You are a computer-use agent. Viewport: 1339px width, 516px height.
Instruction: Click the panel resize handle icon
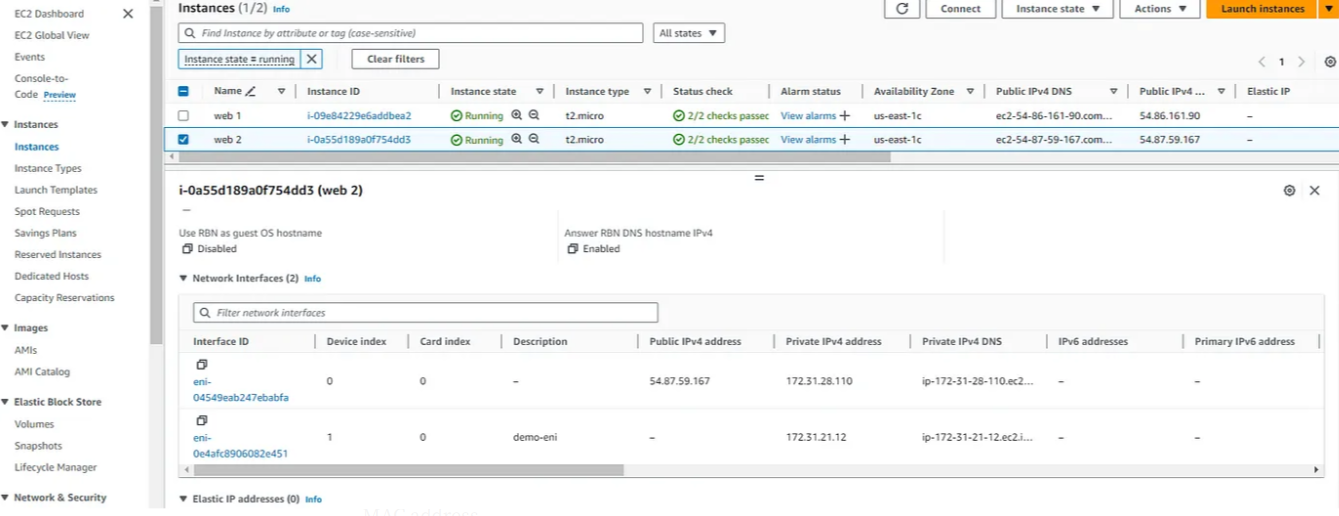point(759,177)
